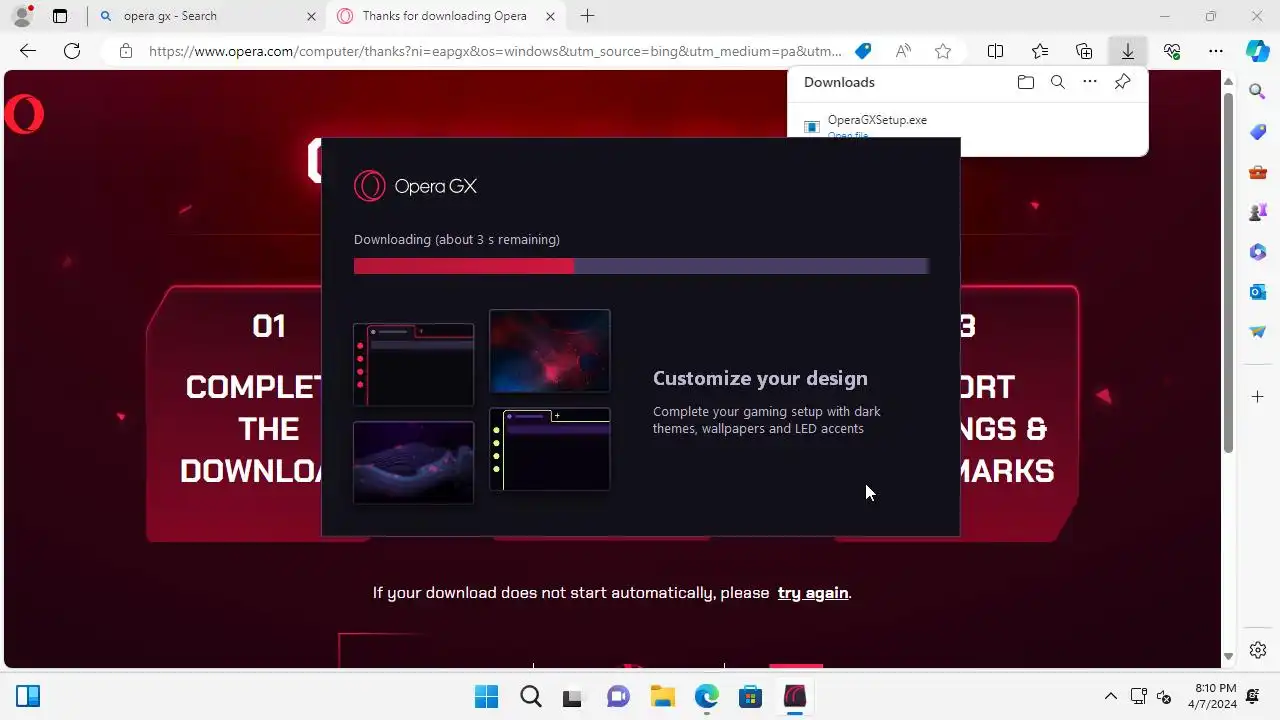Open sidebar Outlook icon
This screenshot has width=1280, height=720.
point(1258,292)
